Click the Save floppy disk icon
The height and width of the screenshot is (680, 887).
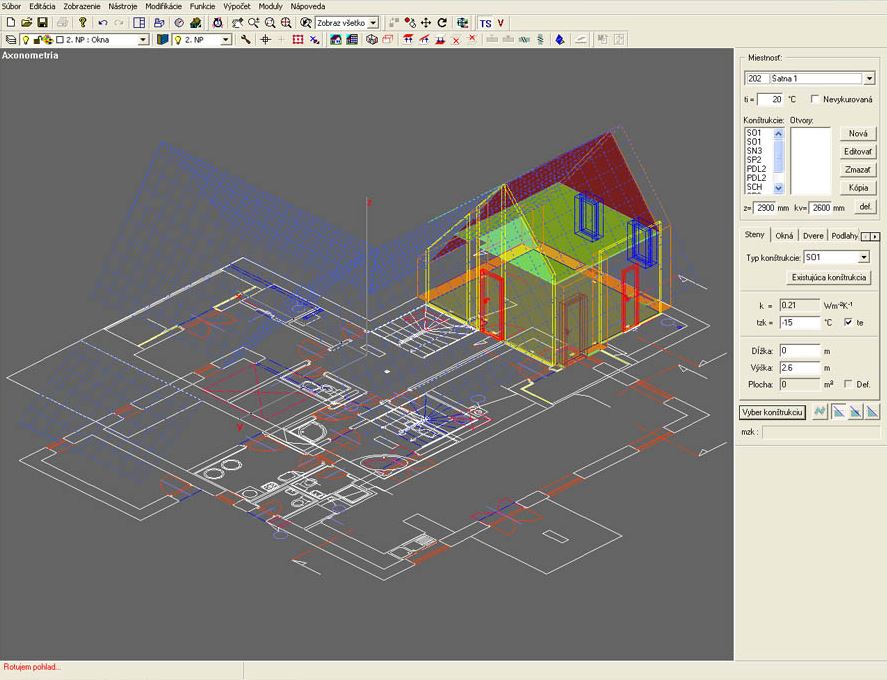pyautogui.click(x=43, y=22)
